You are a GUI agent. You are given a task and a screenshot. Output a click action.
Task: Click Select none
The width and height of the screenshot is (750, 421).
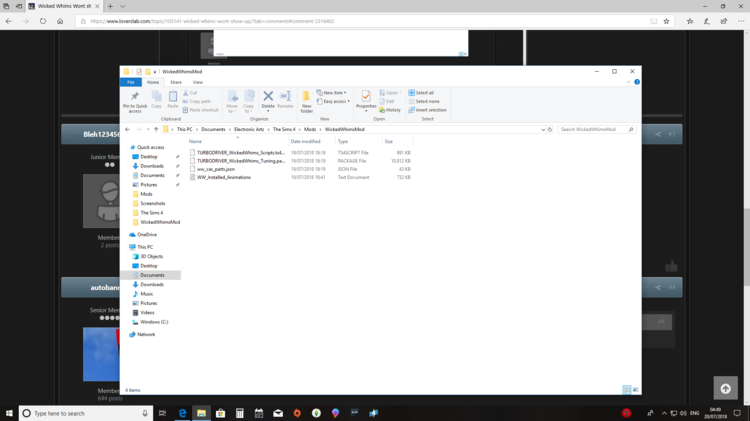tap(424, 101)
